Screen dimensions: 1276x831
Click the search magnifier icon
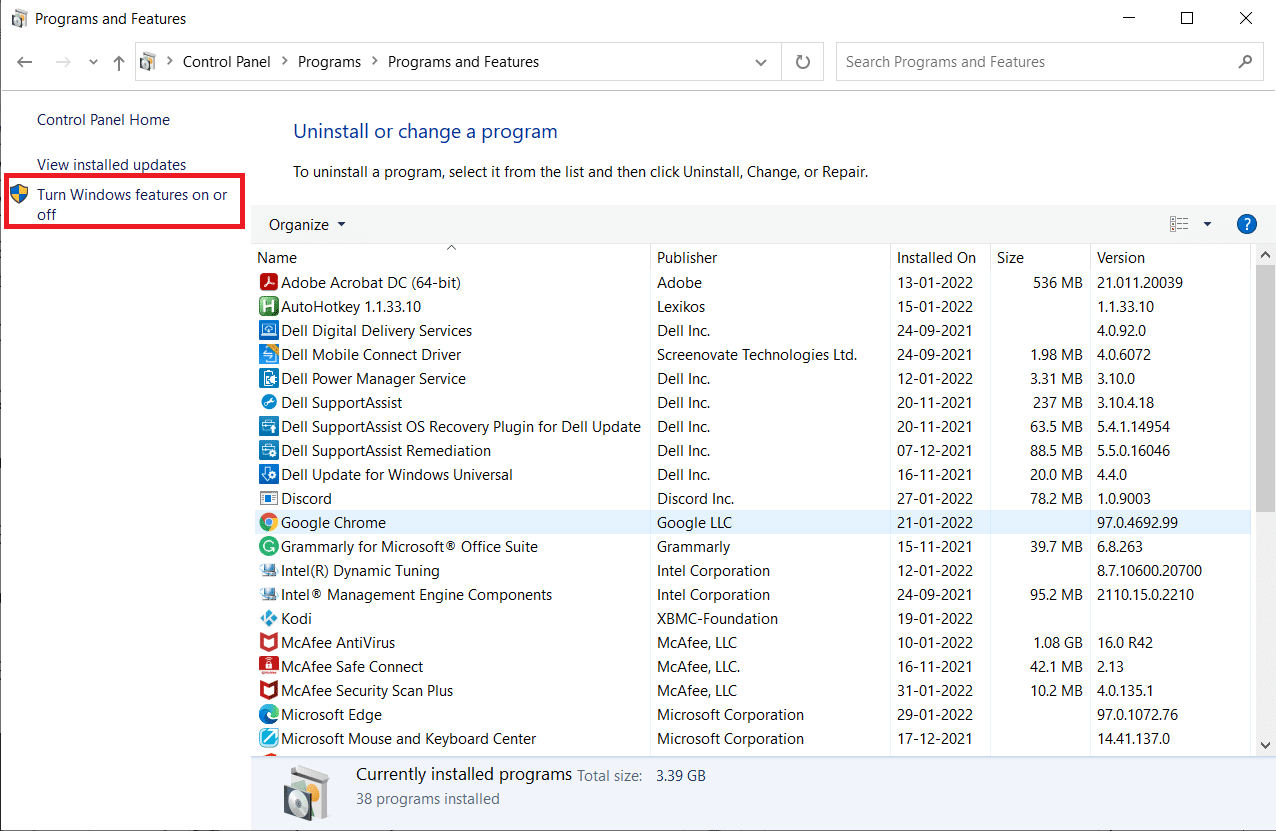(1245, 62)
